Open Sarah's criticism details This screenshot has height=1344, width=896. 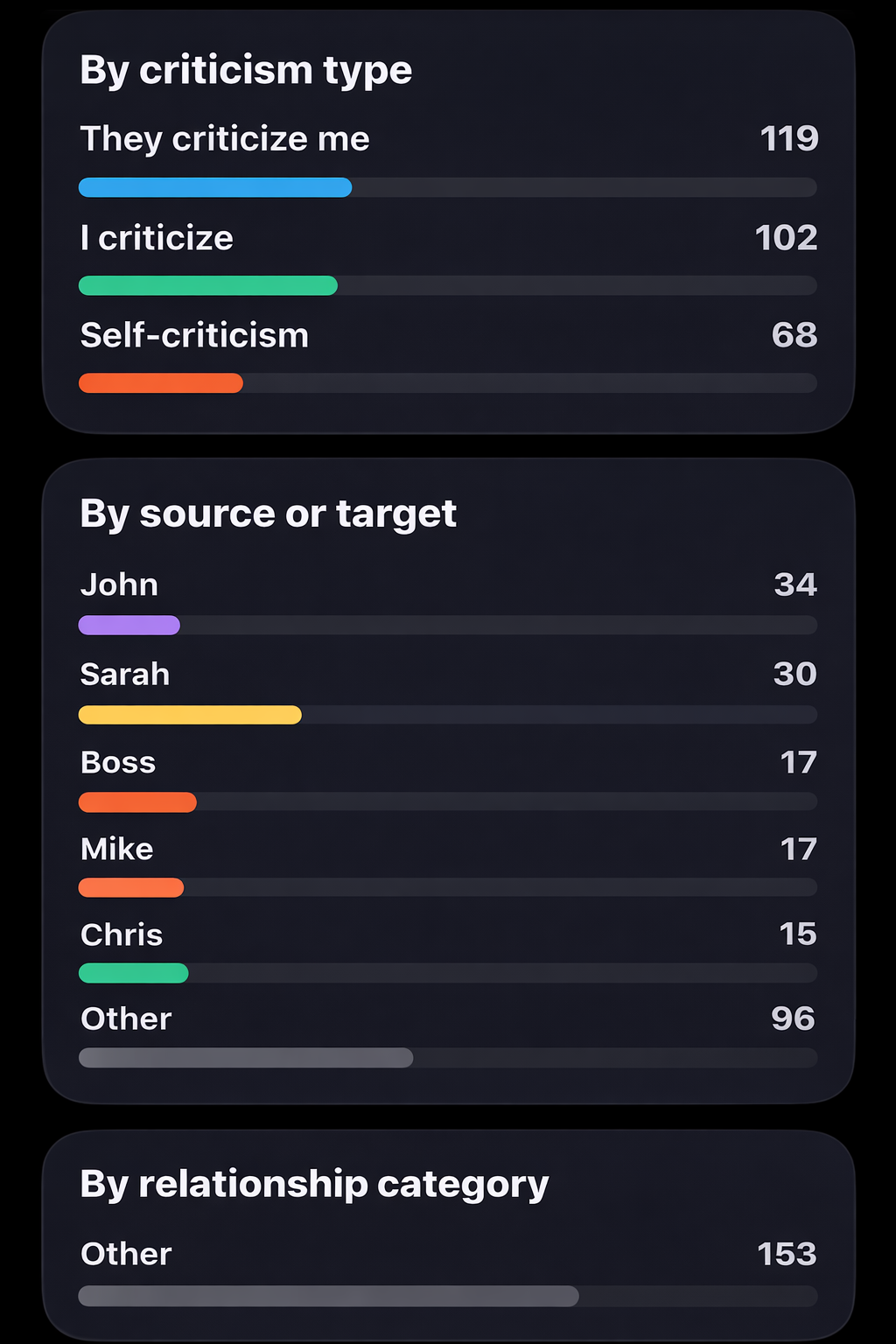(x=124, y=675)
